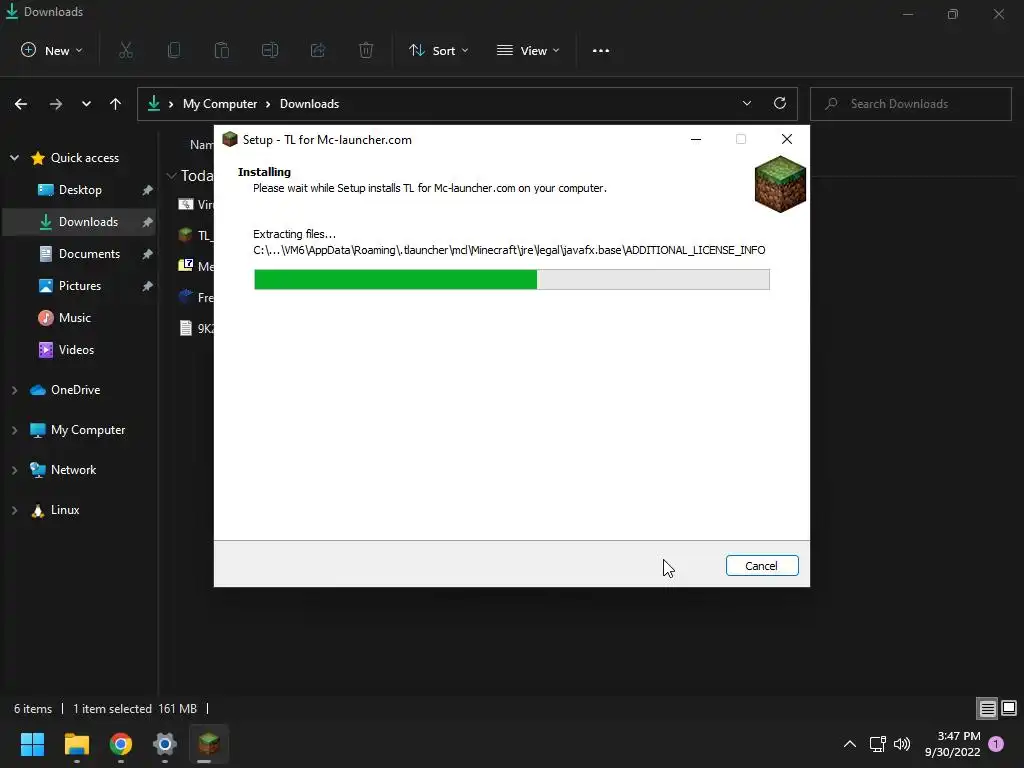This screenshot has height=768, width=1024.
Task: Expand the Linux tree node
Action: click(14, 510)
